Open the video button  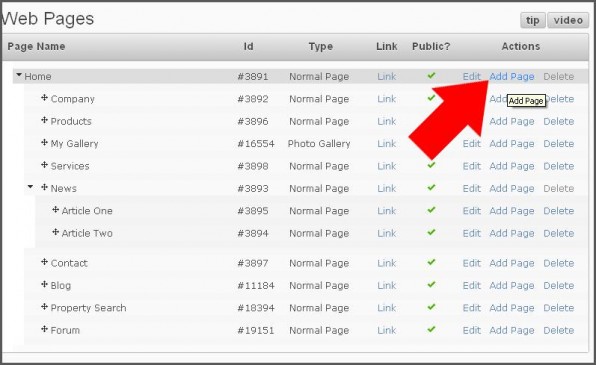568,20
